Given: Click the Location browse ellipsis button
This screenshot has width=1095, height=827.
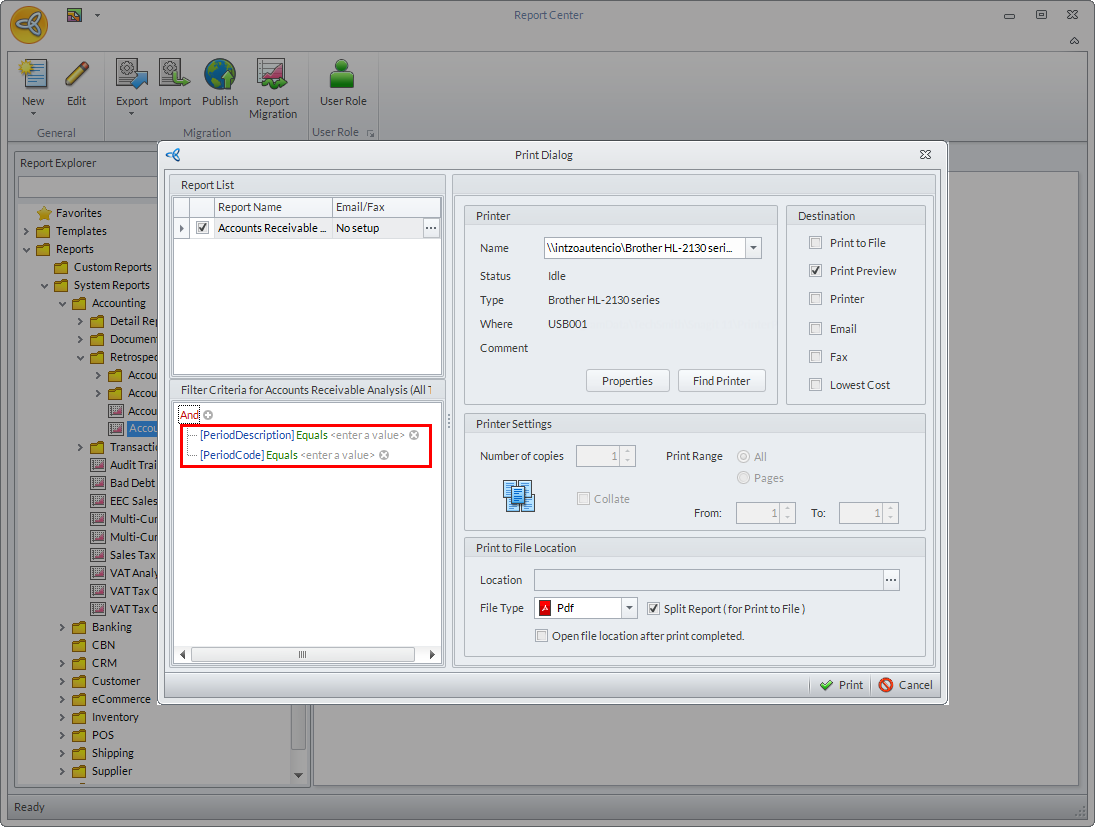Looking at the screenshot, I should [891, 580].
